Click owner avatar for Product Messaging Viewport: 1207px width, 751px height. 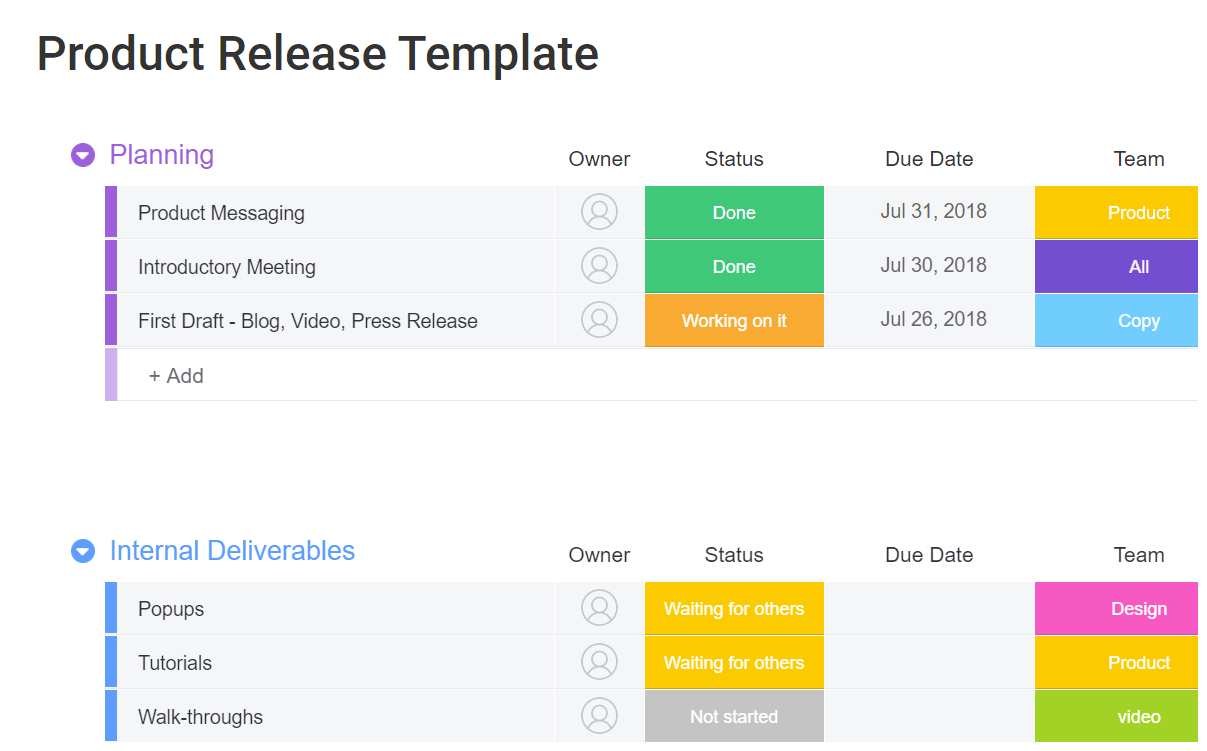point(599,212)
